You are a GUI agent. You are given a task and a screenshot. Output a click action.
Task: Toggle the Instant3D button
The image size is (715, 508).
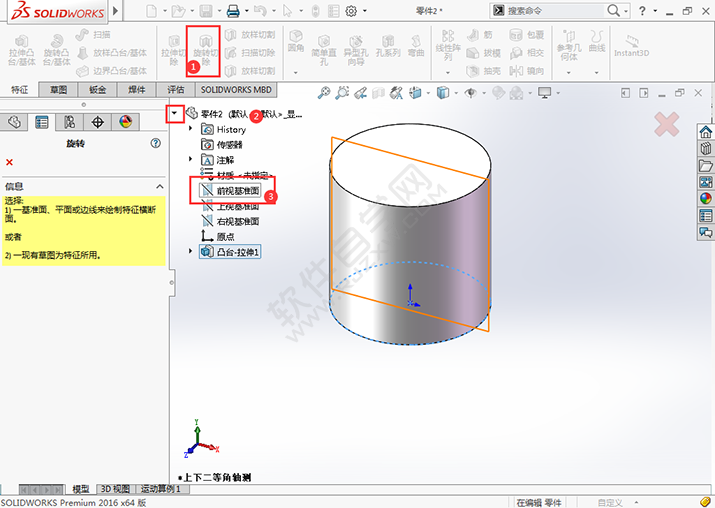click(x=632, y=48)
